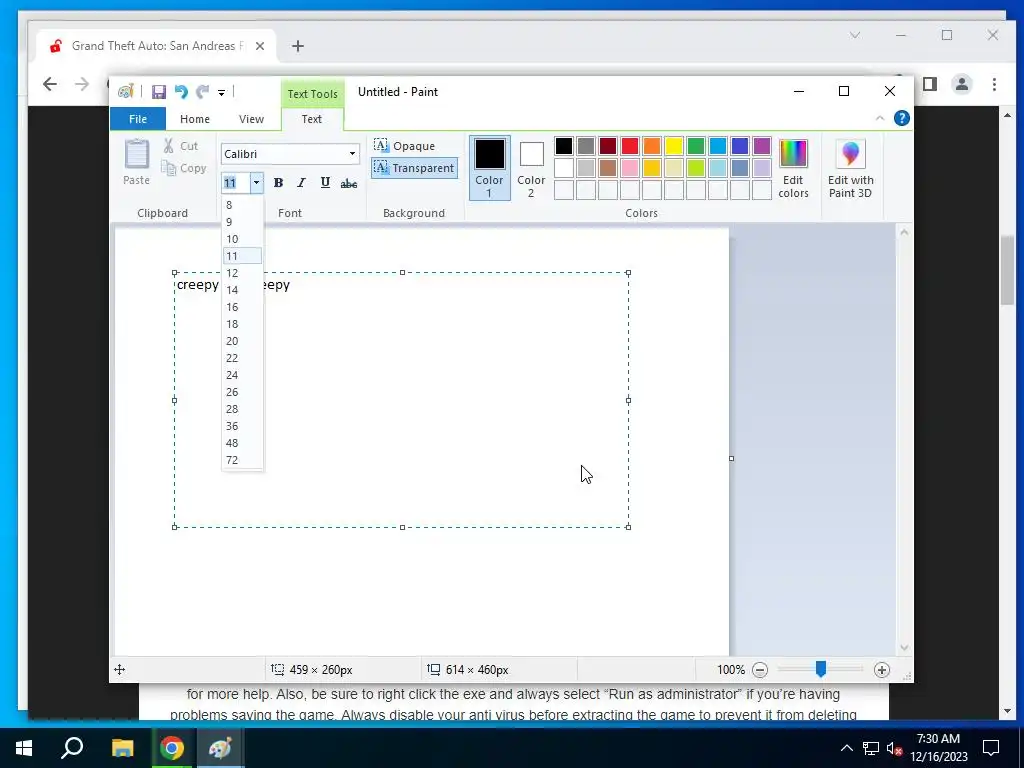Open the File menu in Paint
The width and height of the screenshot is (1024, 768).
click(x=138, y=119)
